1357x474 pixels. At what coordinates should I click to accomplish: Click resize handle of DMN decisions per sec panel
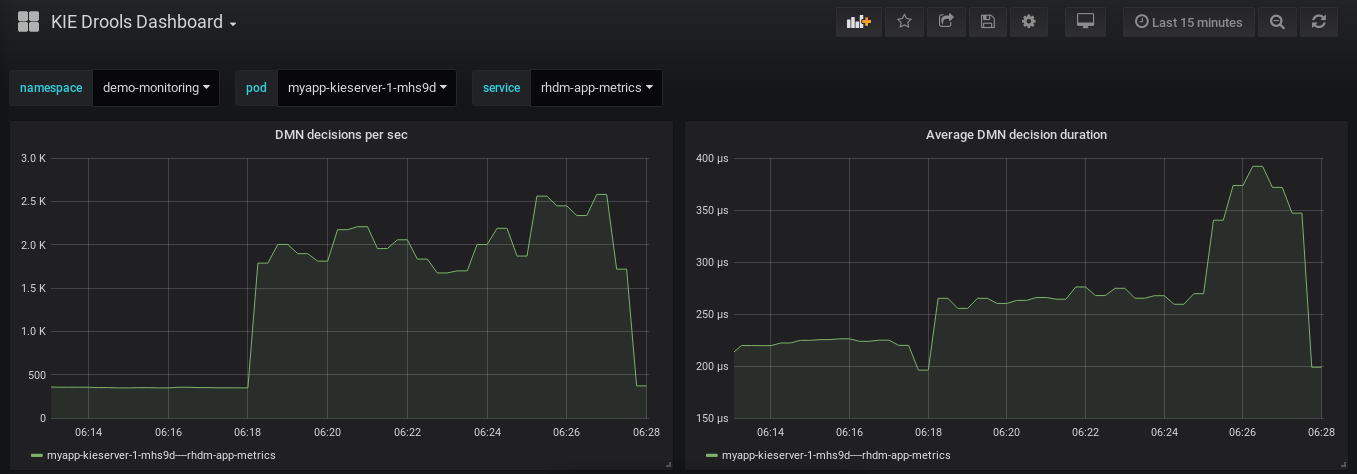point(668,464)
